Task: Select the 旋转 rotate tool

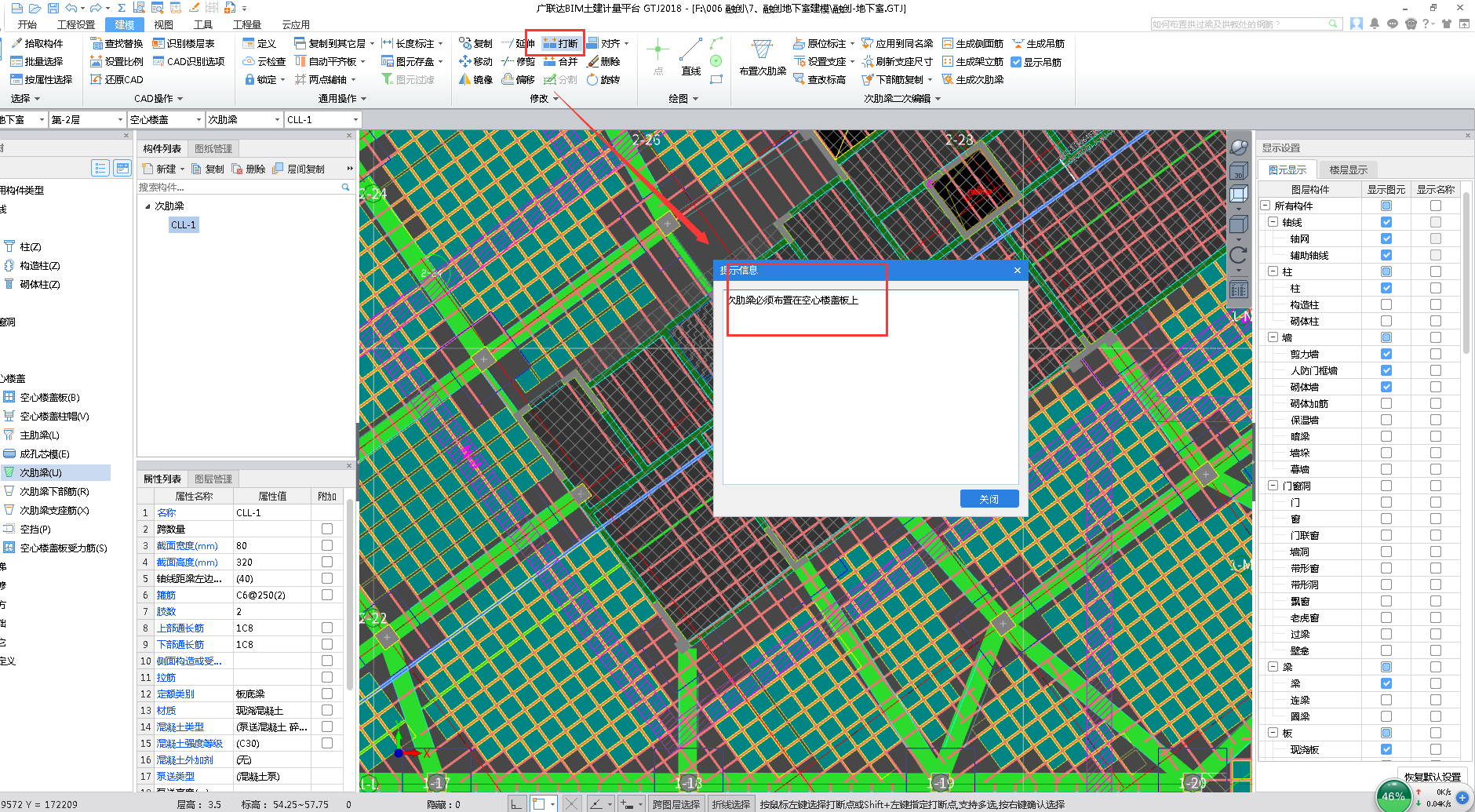Action: (x=603, y=79)
